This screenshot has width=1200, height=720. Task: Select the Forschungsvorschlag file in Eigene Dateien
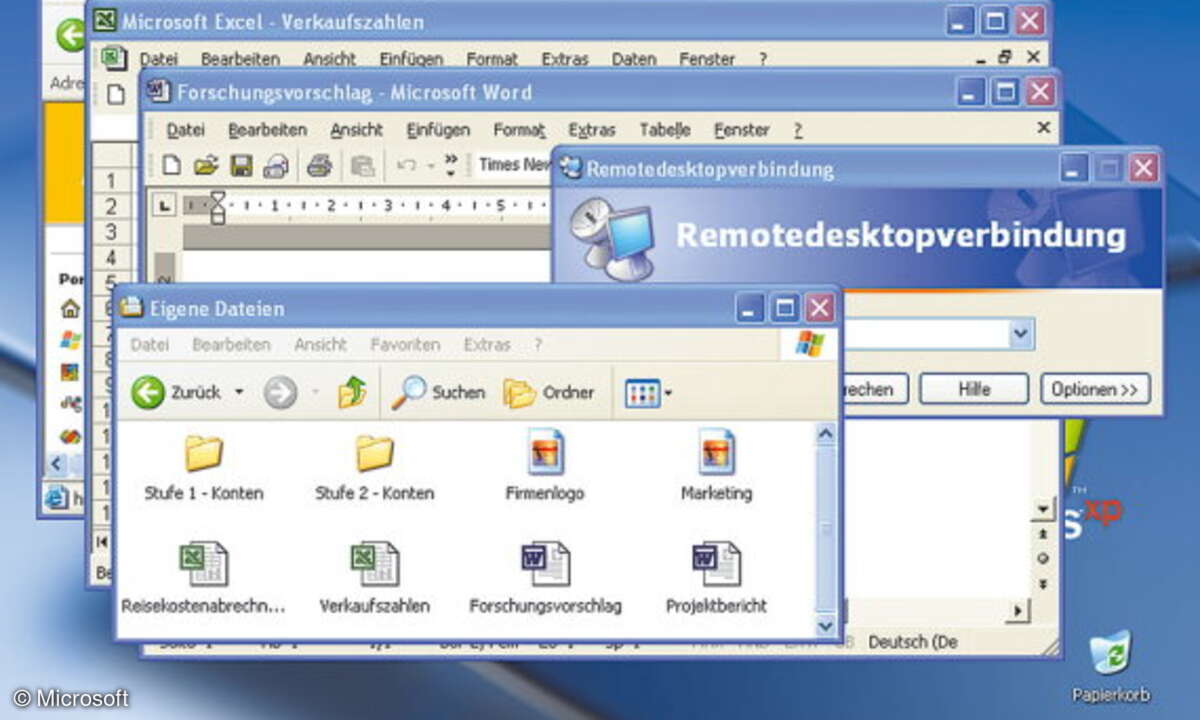point(546,578)
